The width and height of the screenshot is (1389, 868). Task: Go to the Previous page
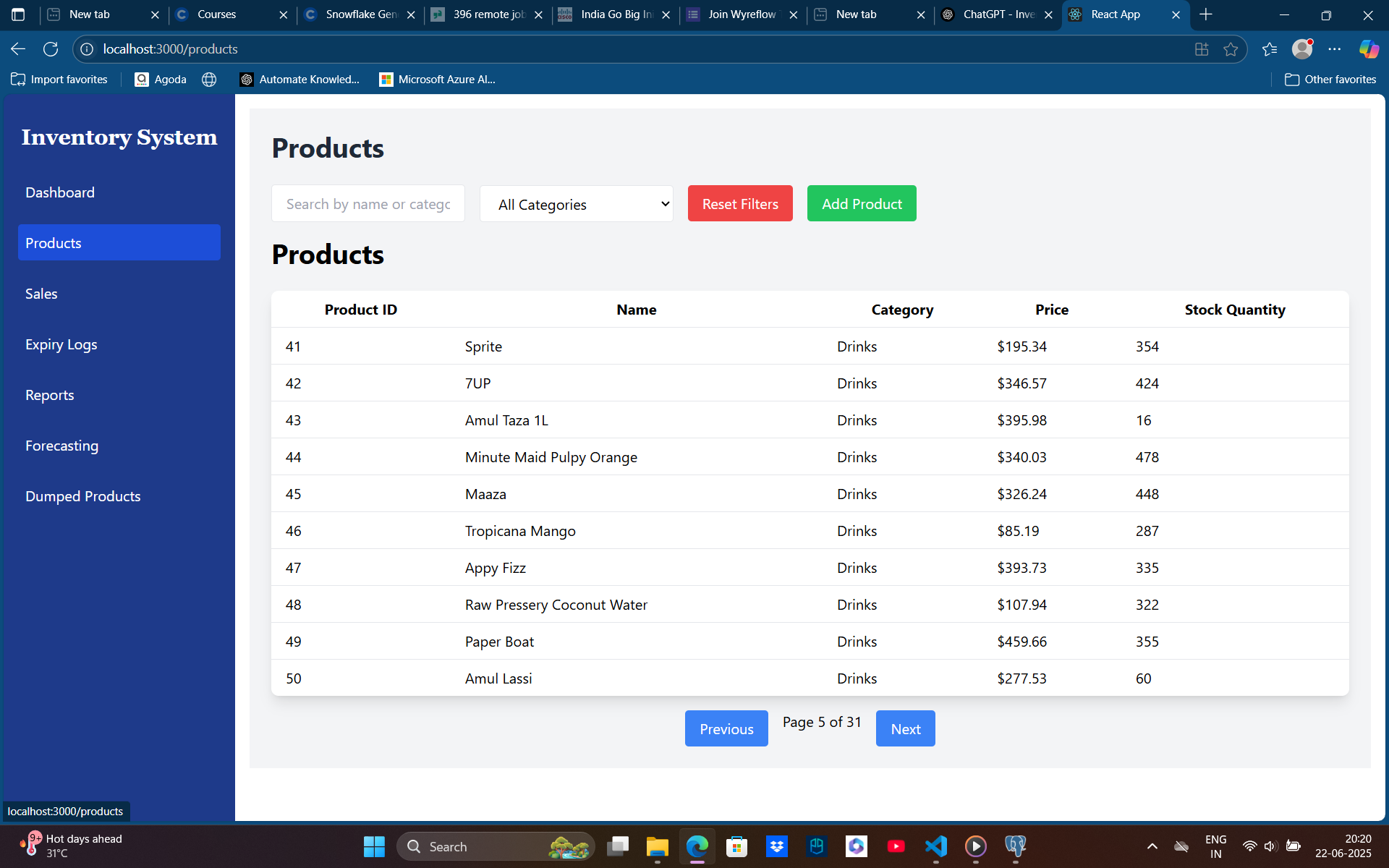726,728
